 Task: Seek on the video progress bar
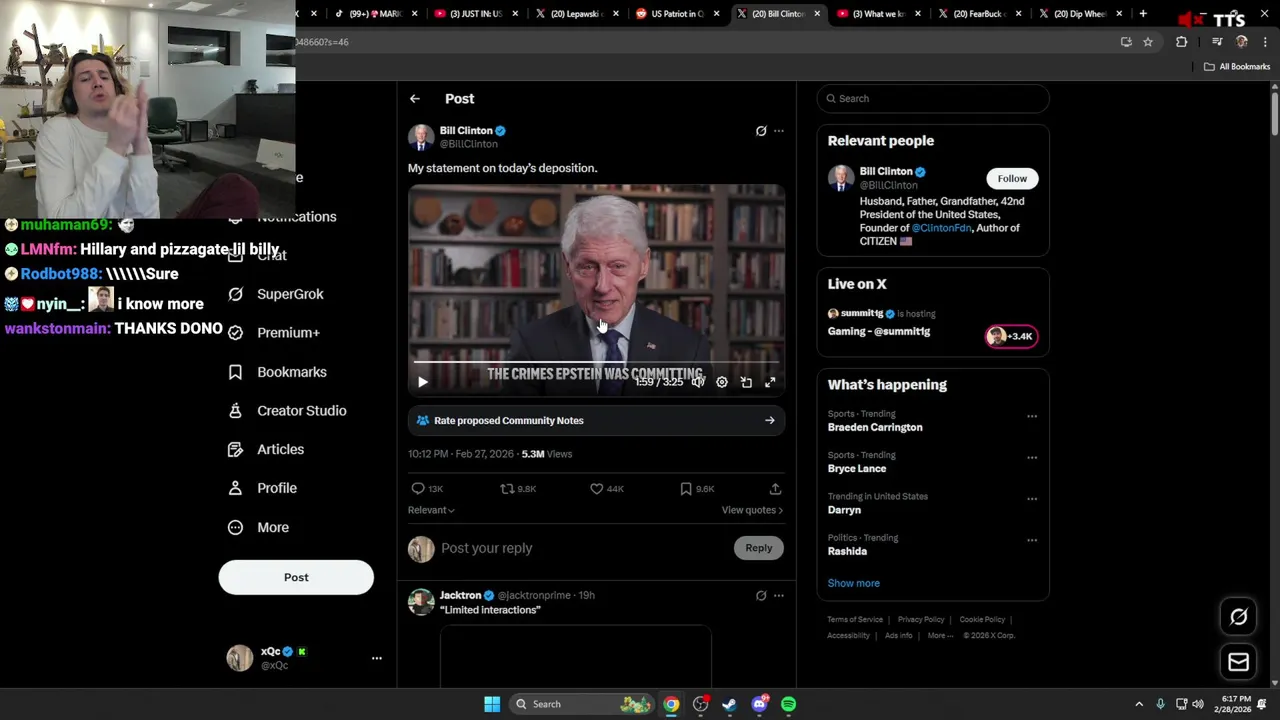coord(596,362)
